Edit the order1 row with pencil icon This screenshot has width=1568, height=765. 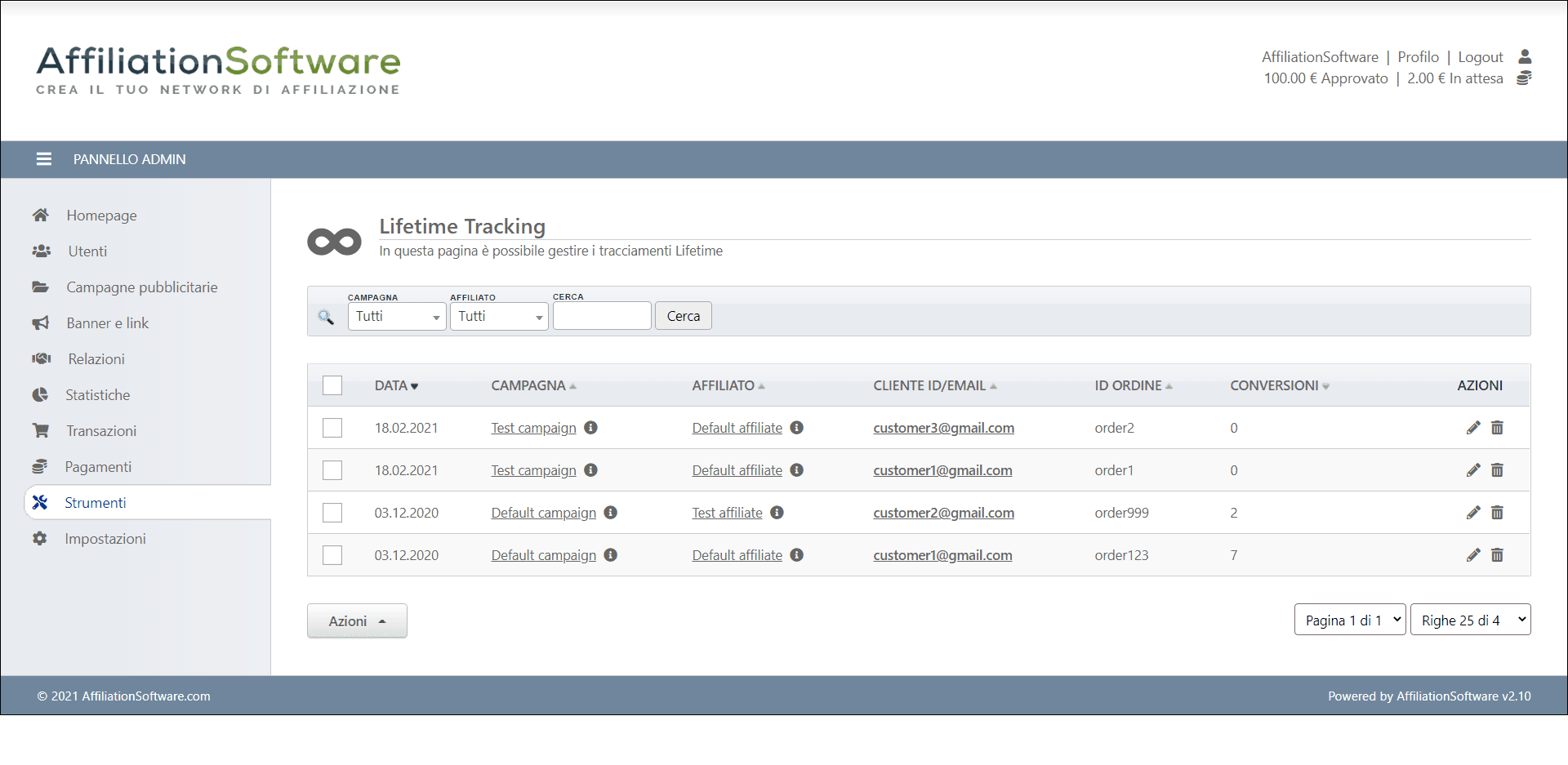tap(1472, 470)
